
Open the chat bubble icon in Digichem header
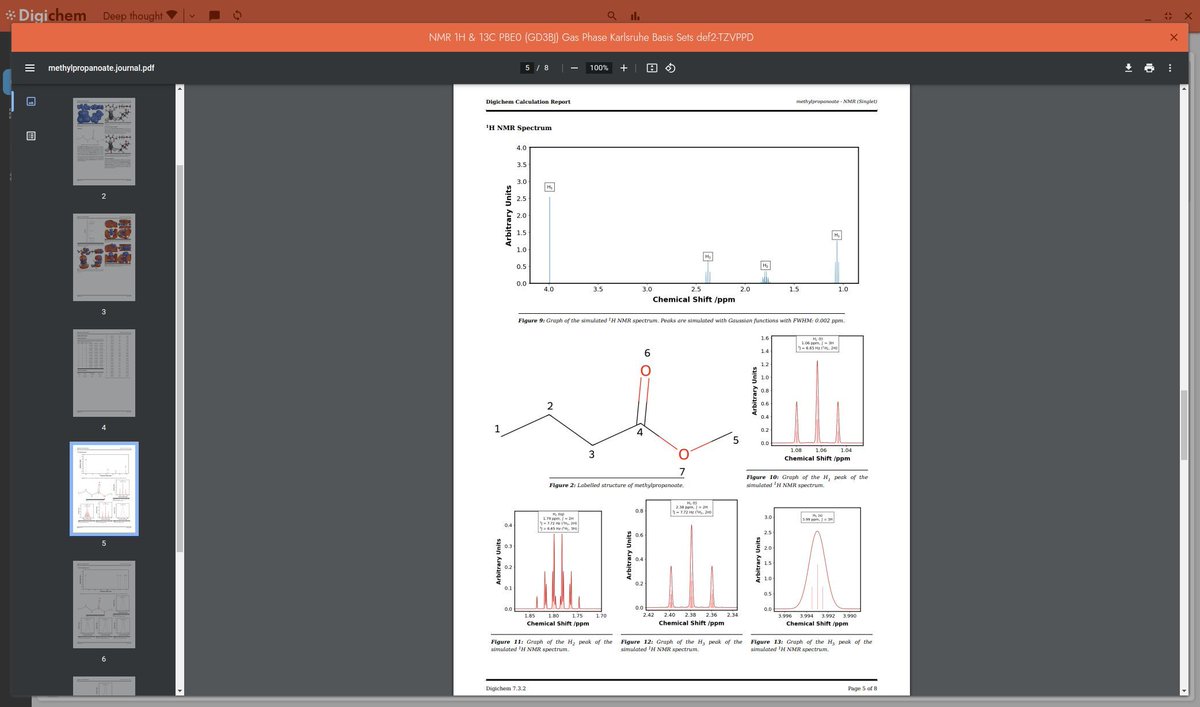click(x=214, y=16)
